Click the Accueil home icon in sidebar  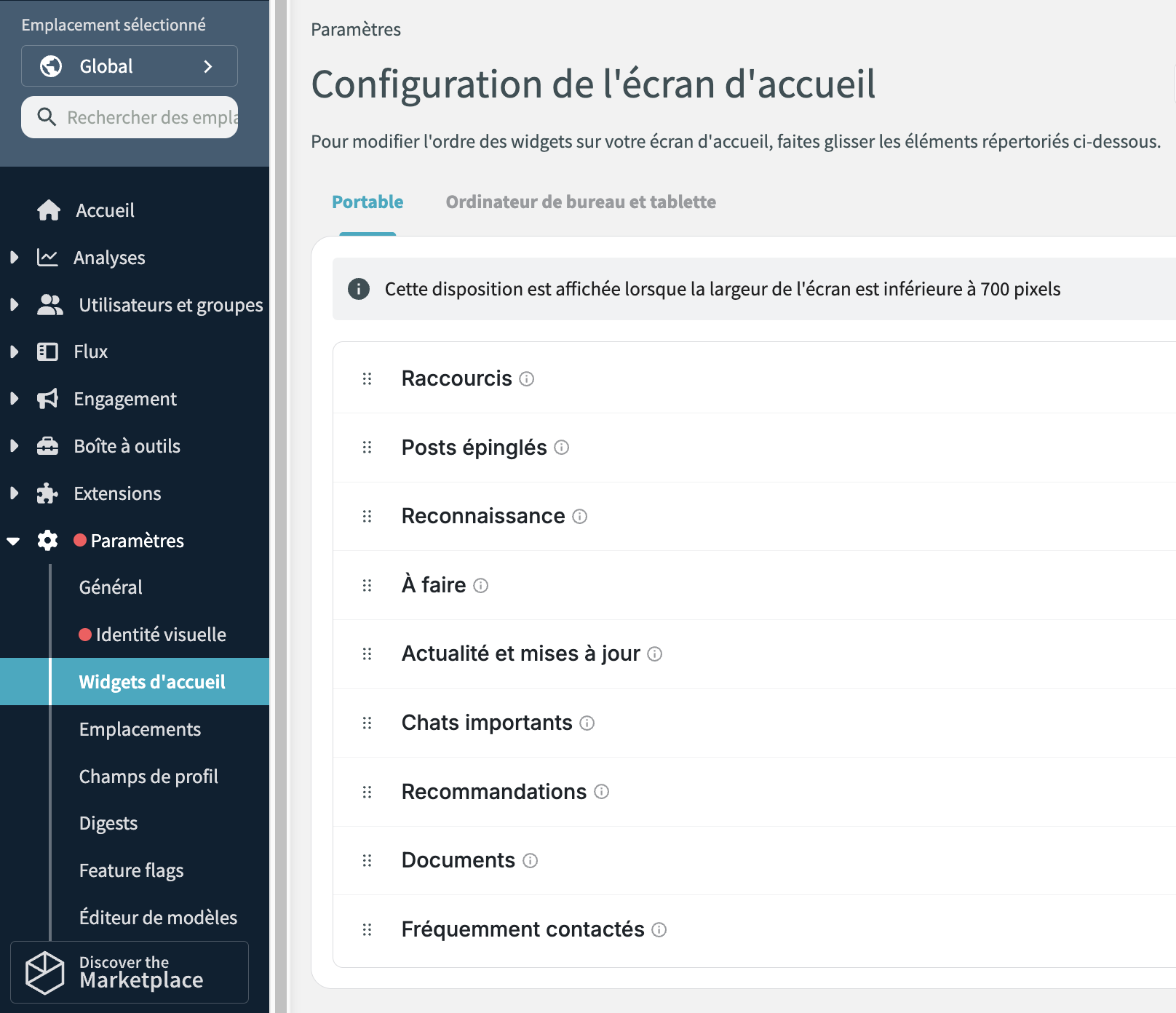pyautogui.click(x=49, y=210)
